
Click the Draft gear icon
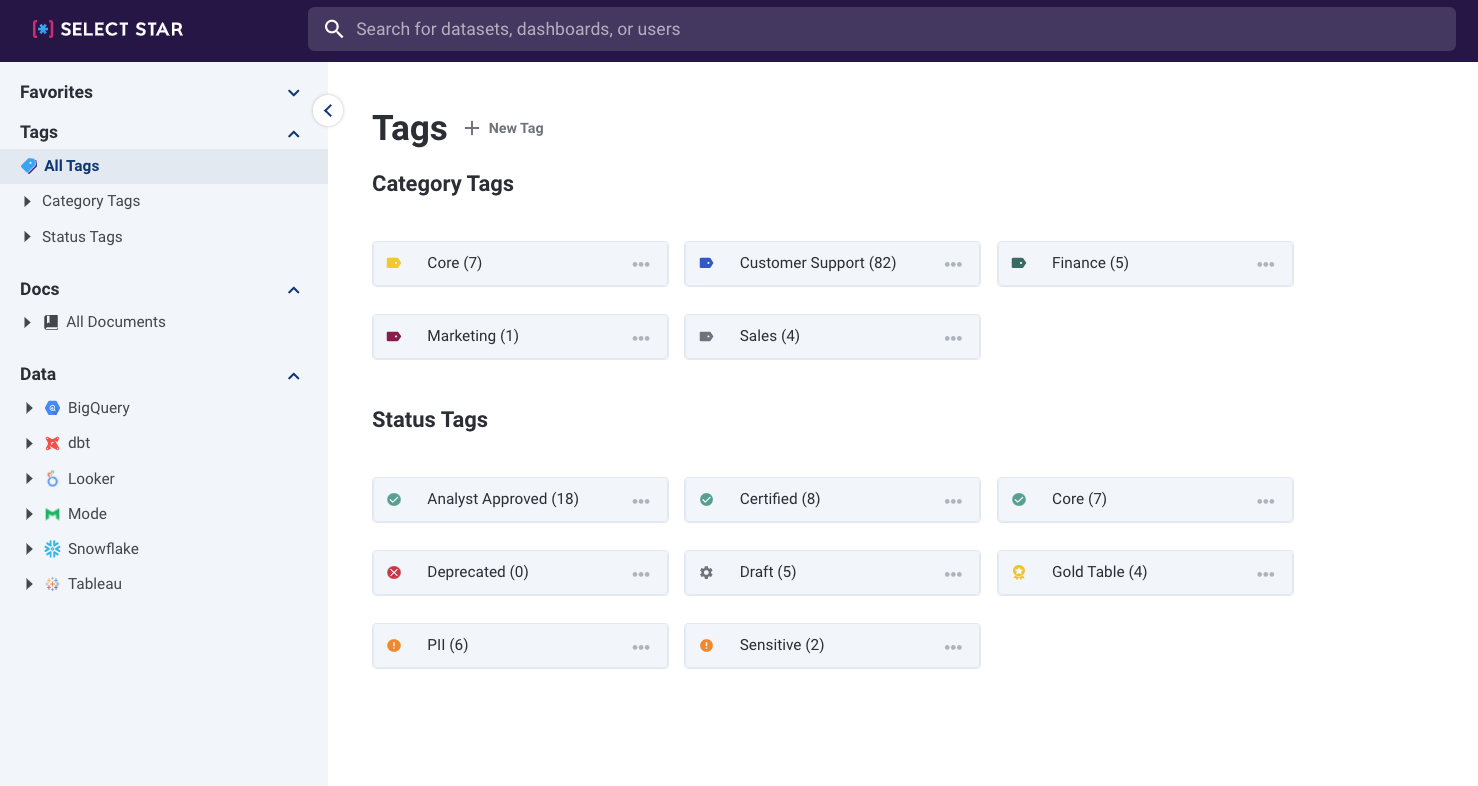click(706, 572)
